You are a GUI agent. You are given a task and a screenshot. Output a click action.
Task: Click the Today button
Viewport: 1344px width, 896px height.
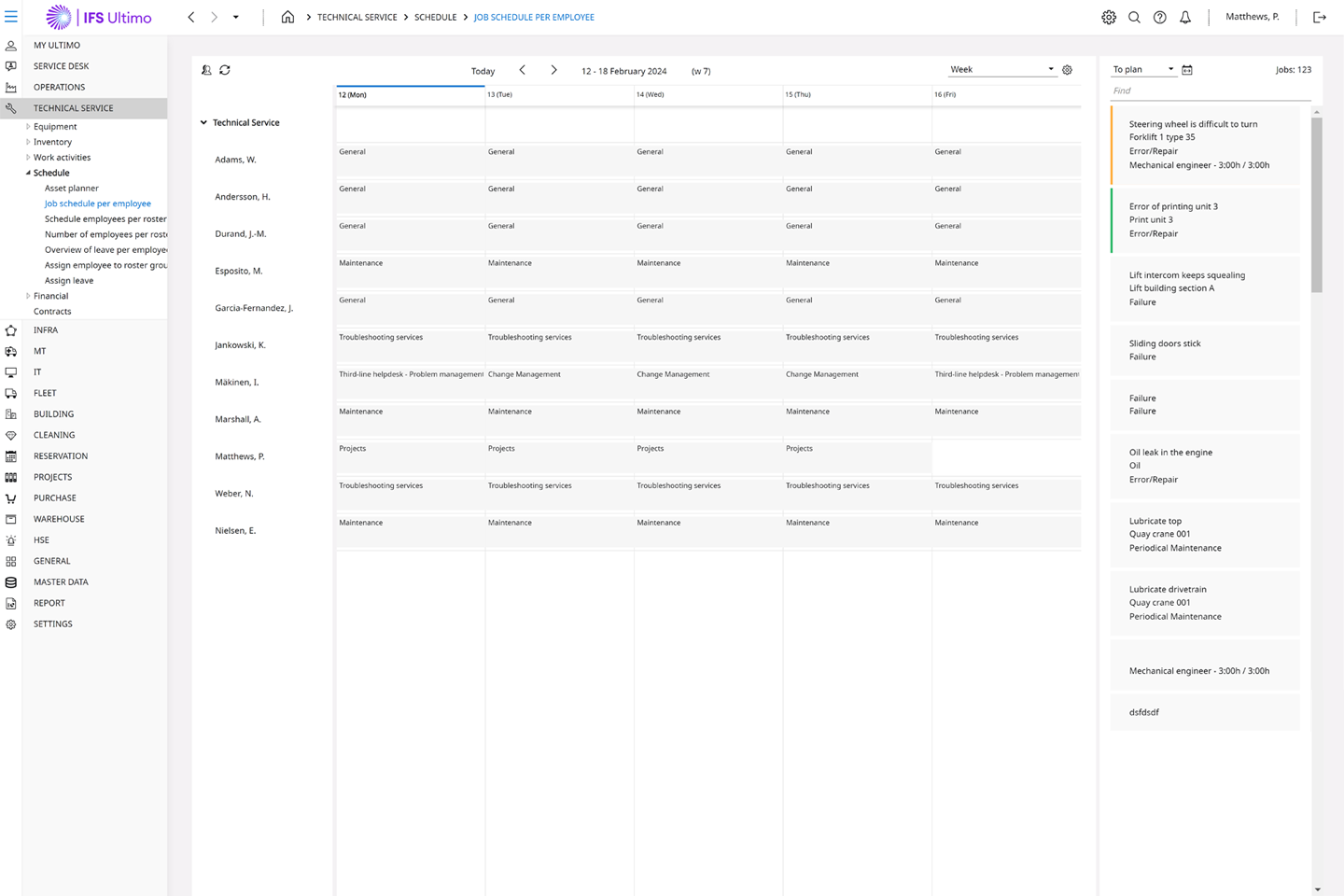pos(483,70)
